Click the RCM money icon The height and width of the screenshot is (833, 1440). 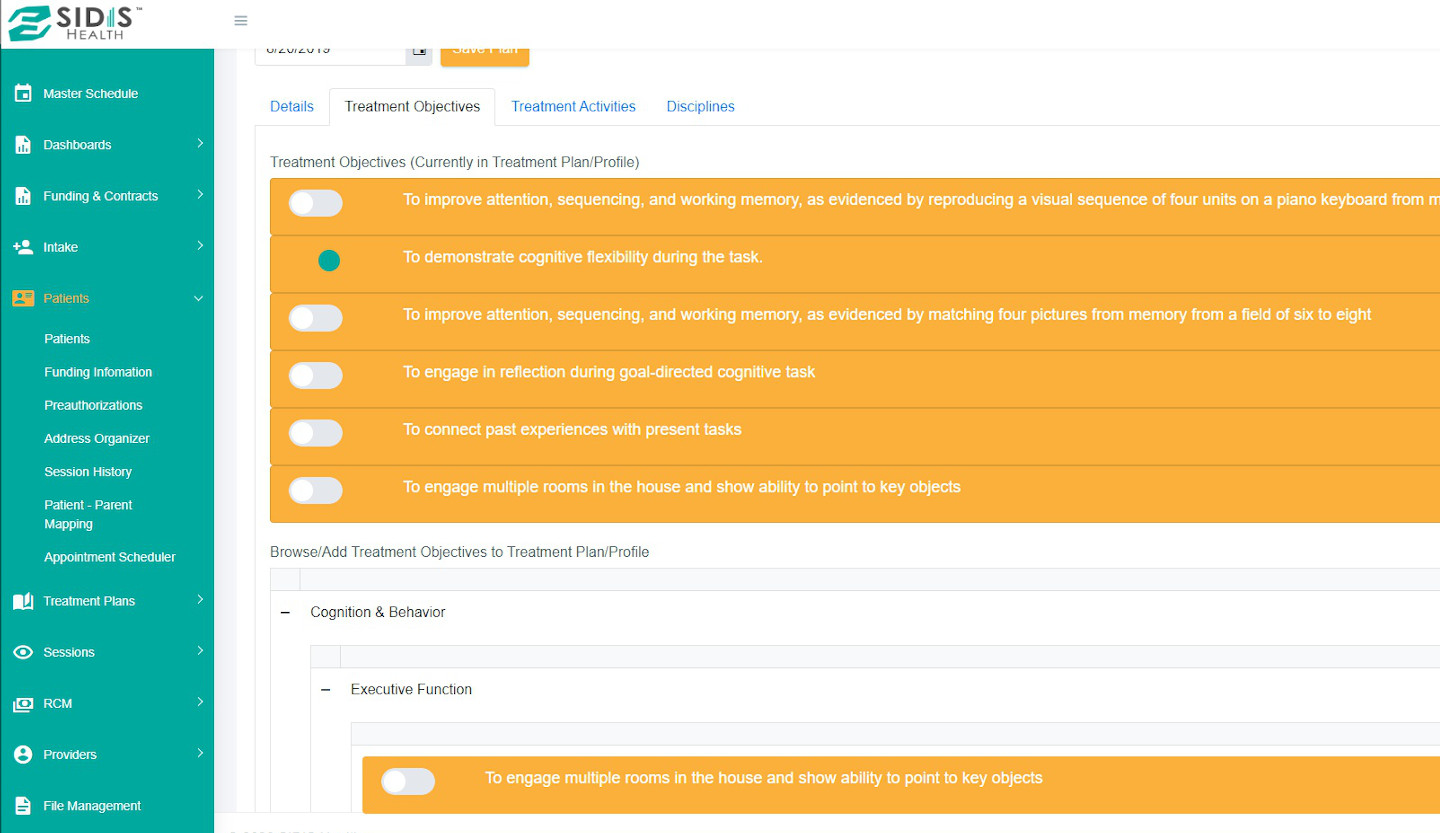(23, 704)
